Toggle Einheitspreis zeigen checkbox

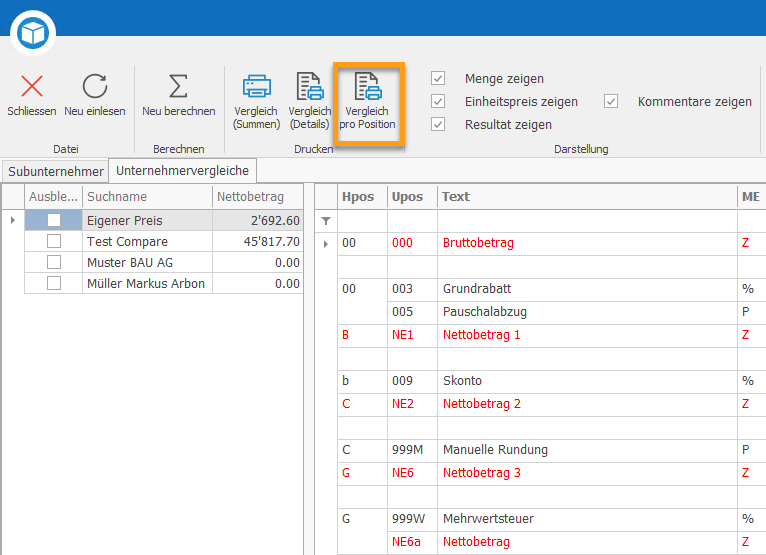(x=438, y=101)
